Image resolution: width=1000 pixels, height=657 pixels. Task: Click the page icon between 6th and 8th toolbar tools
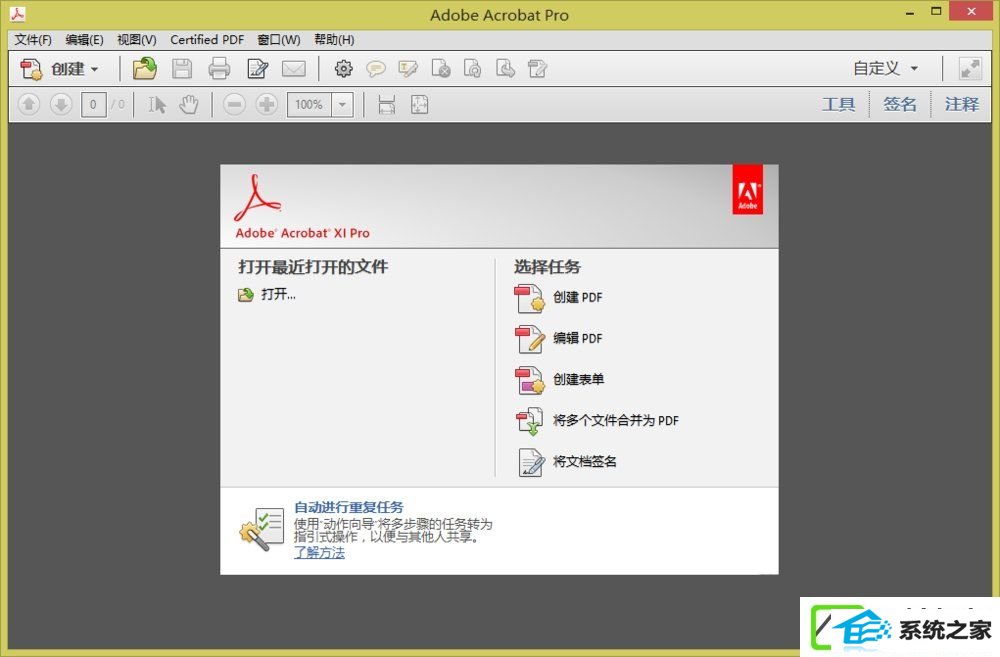click(473, 68)
